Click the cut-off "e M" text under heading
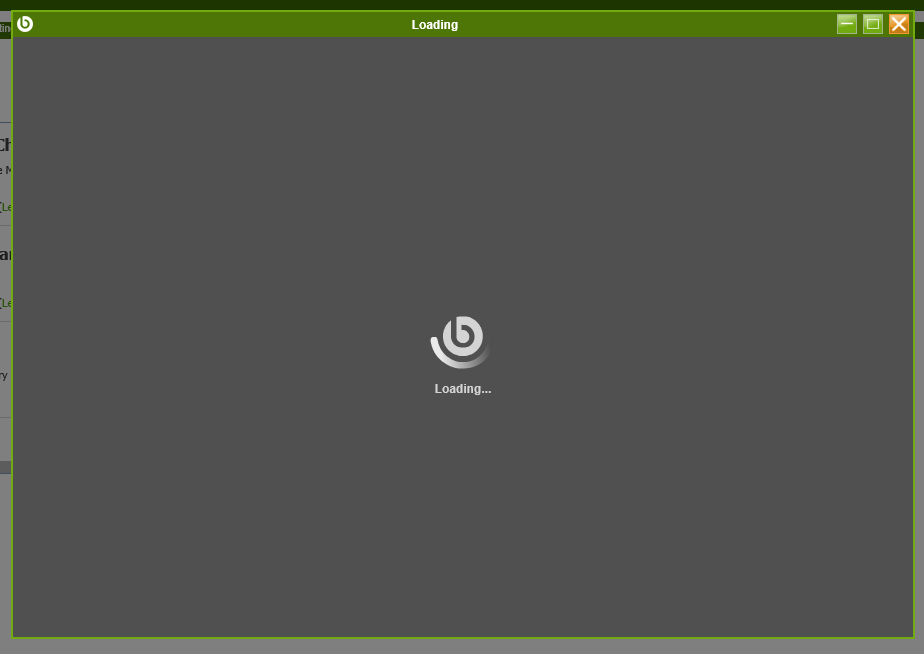The width and height of the screenshot is (924, 654). [x=5, y=170]
